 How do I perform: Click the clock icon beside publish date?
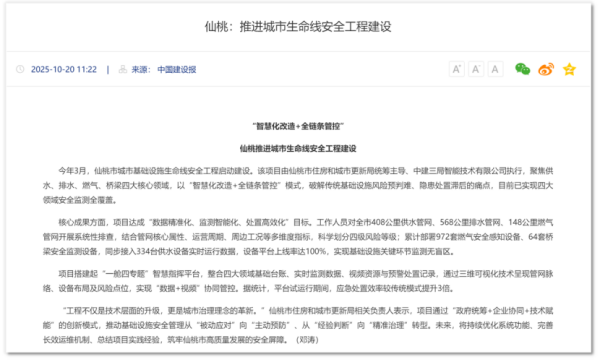20,69
